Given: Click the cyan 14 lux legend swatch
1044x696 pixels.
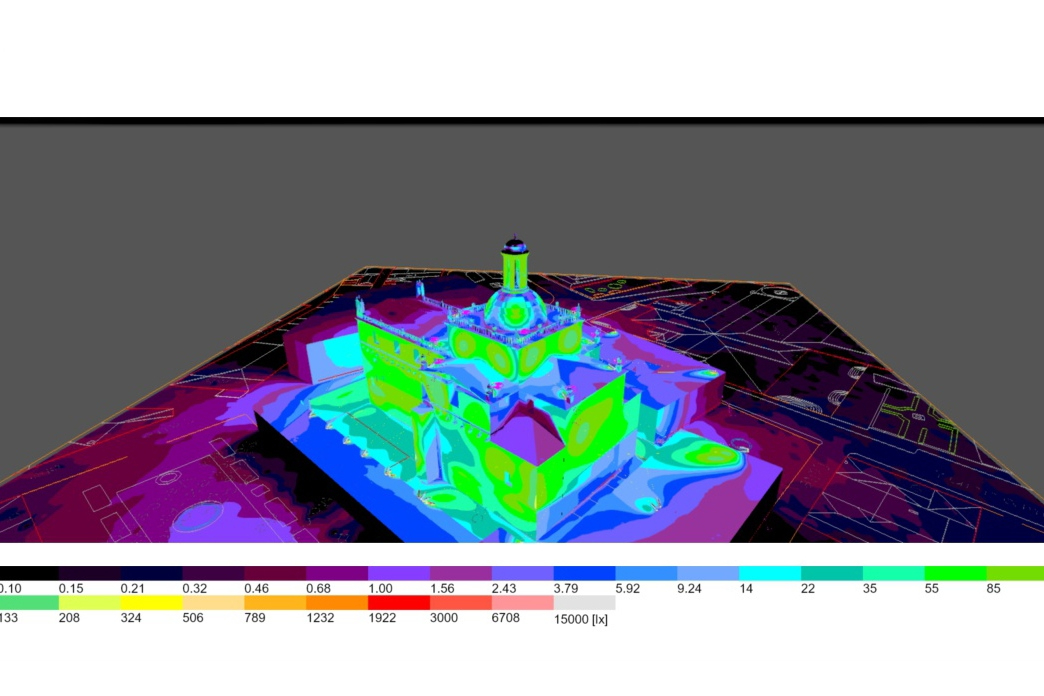Looking at the screenshot, I should [769, 574].
